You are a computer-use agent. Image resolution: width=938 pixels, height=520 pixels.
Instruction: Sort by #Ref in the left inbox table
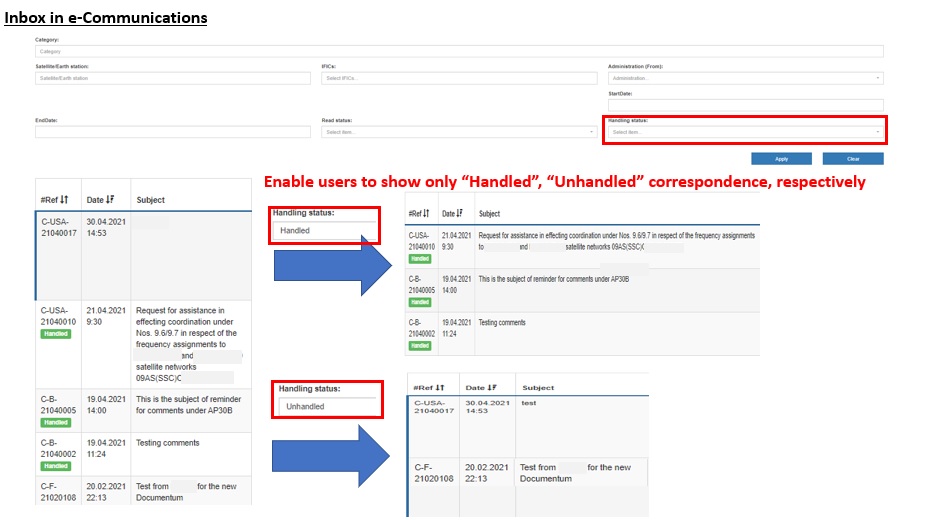(x=63, y=200)
